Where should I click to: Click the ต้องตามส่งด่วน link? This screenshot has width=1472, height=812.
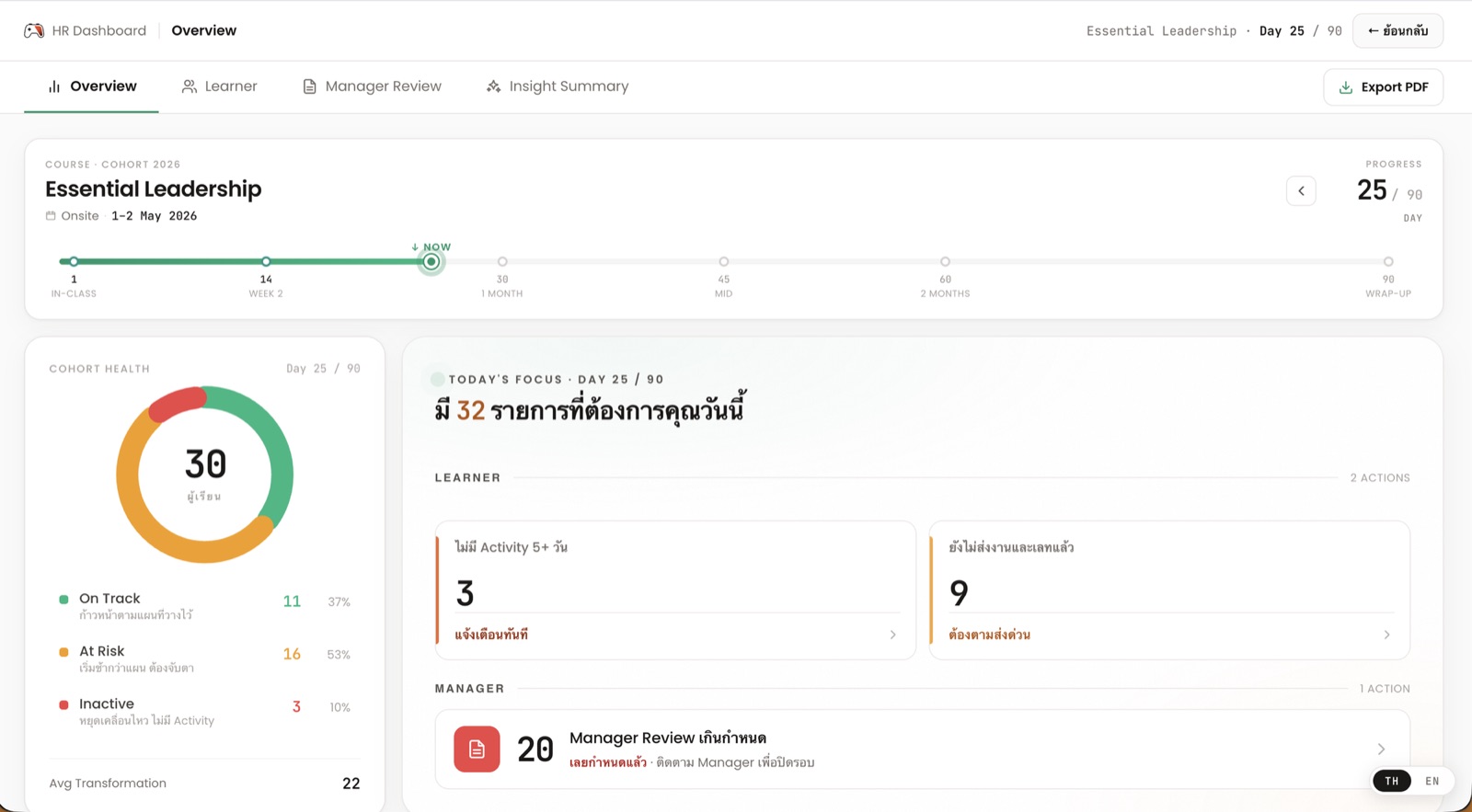coord(989,635)
